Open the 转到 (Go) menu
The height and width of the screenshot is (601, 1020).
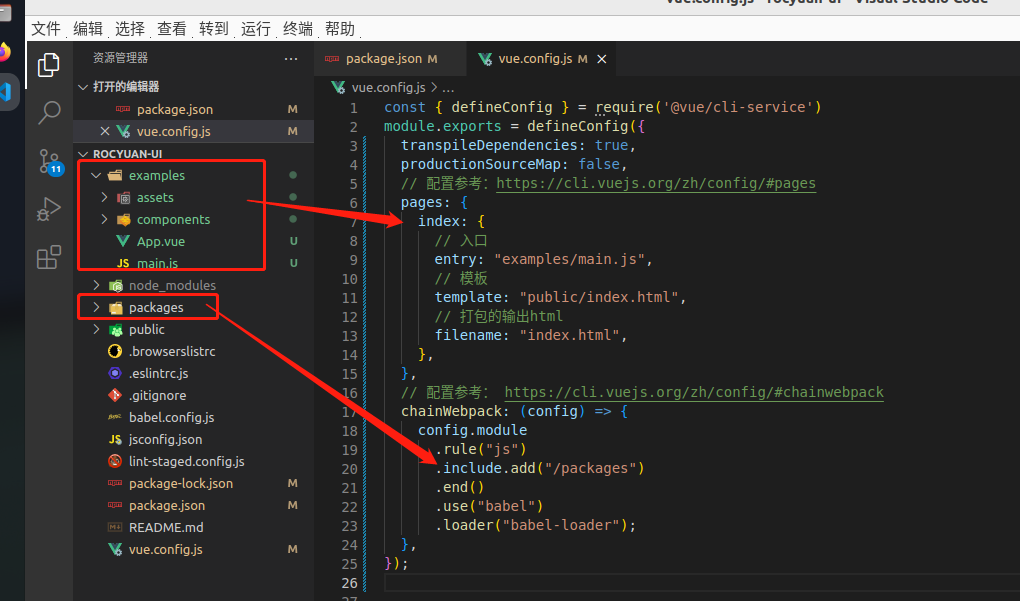point(214,29)
